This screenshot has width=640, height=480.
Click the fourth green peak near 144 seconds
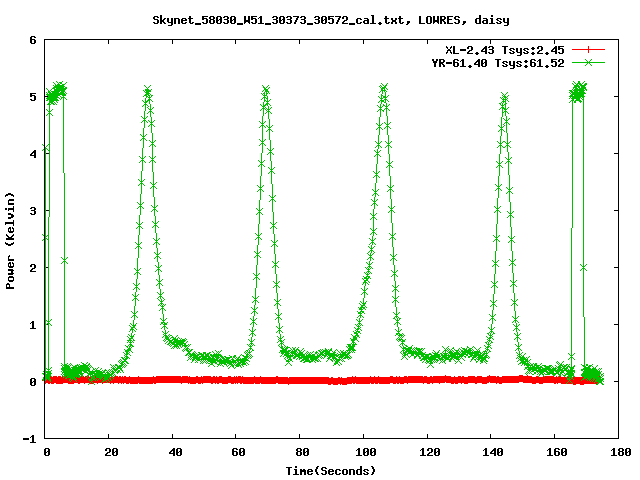click(504, 98)
